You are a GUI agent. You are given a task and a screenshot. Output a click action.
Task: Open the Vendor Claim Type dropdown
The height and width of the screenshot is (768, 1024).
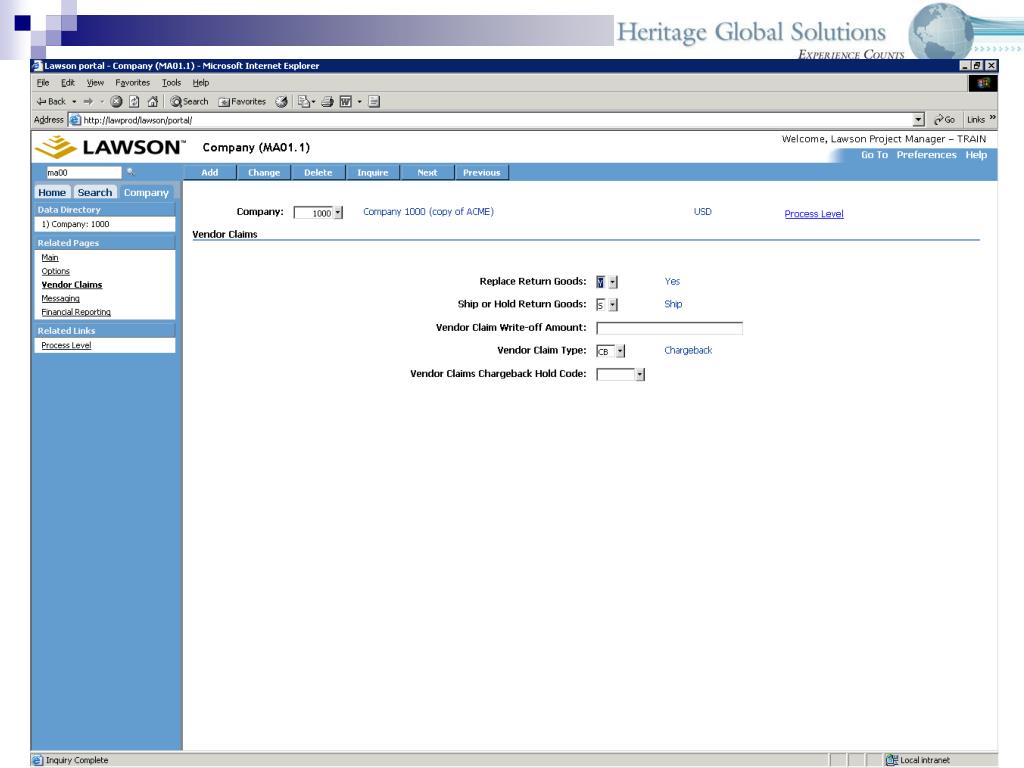click(x=620, y=351)
